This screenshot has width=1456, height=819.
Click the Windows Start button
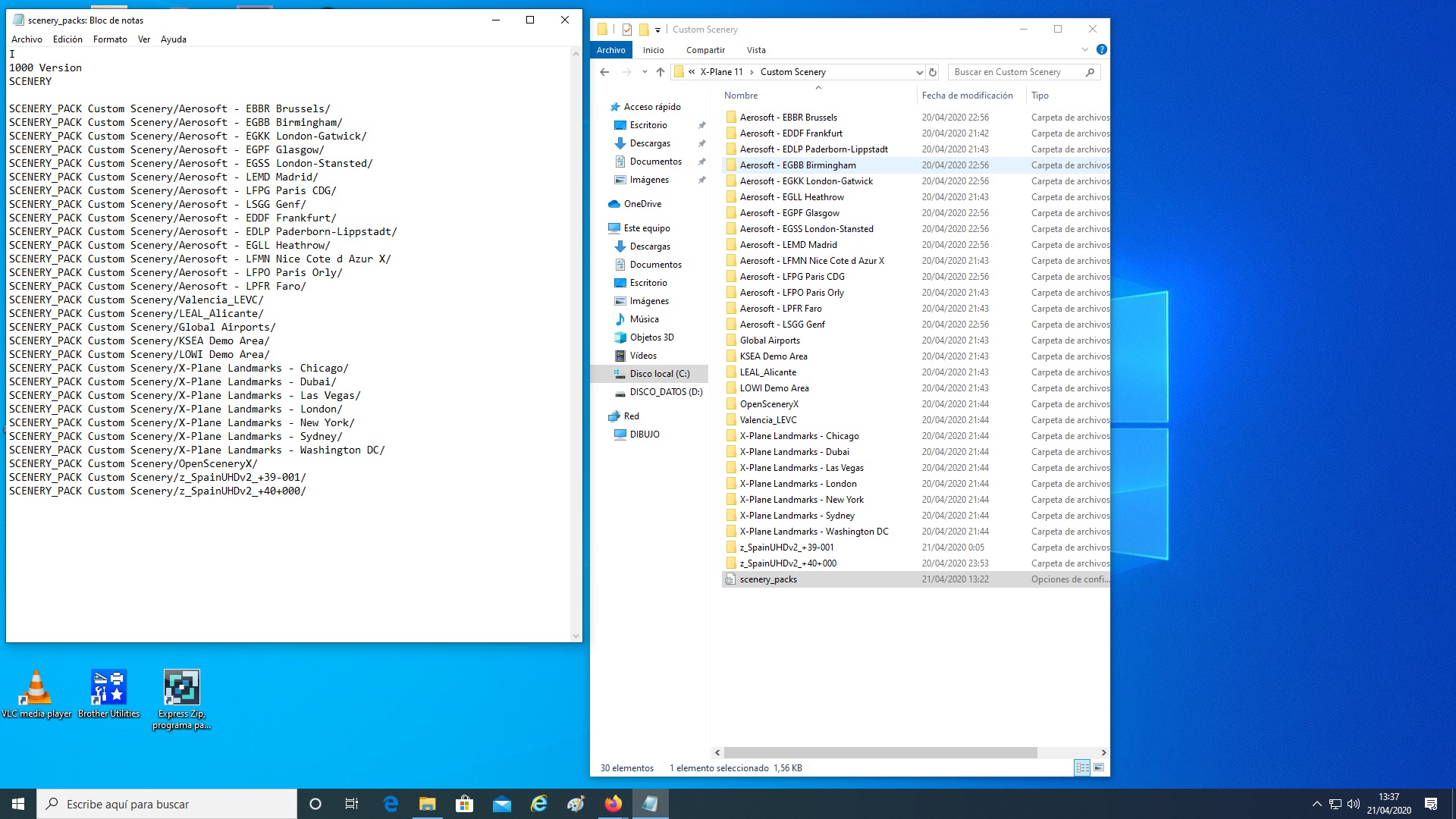click(18, 804)
